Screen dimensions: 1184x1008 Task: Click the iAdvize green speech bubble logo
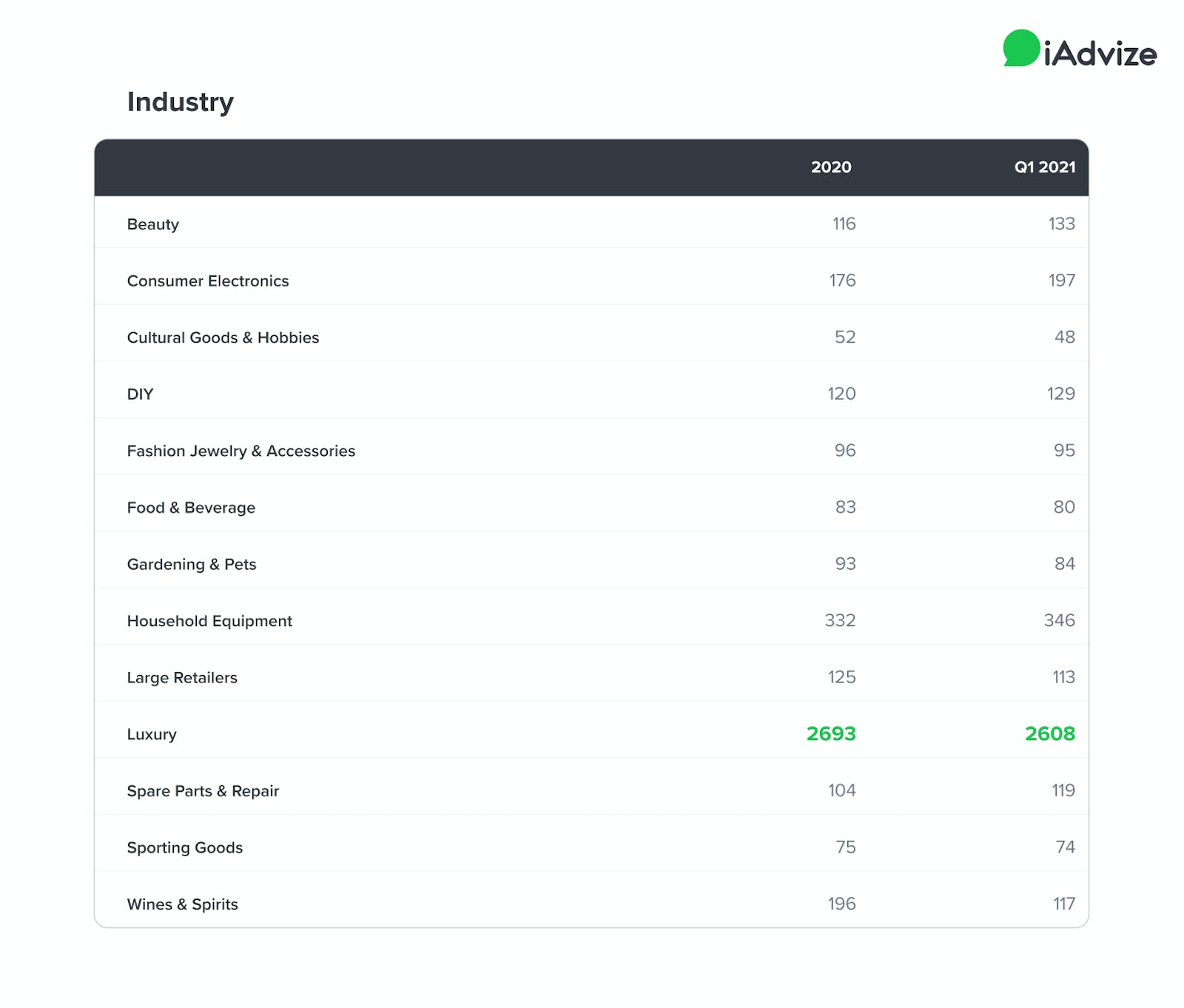(1021, 48)
